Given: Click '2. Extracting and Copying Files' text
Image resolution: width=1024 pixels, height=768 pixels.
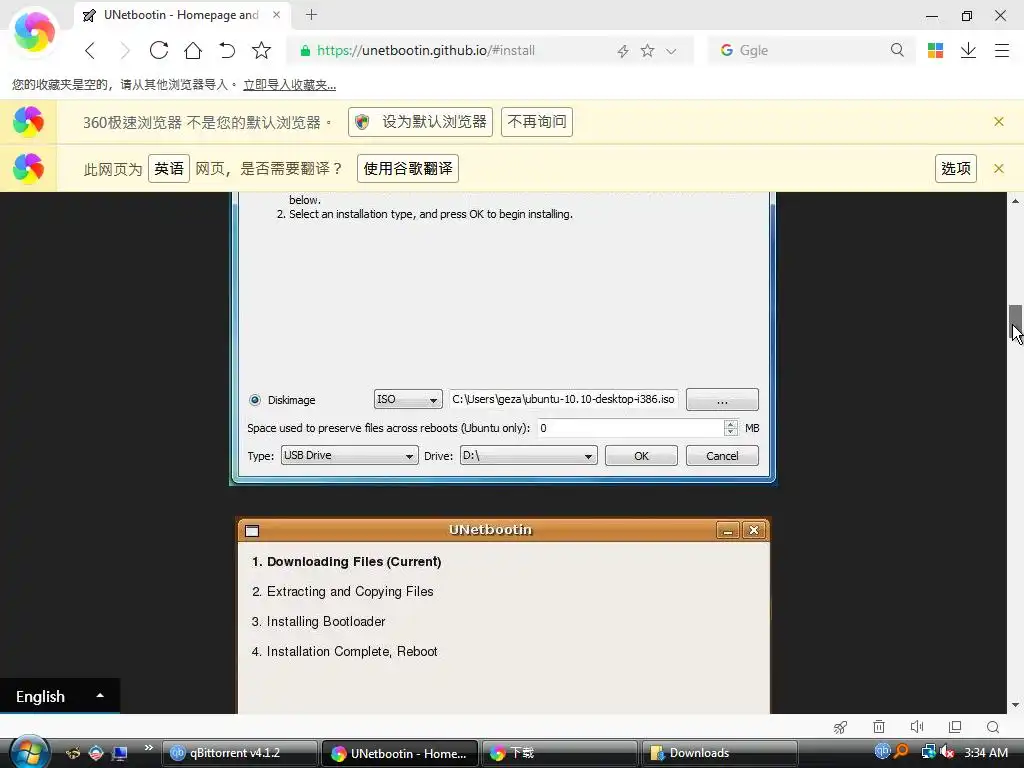Looking at the screenshot, I should point(343,592).
